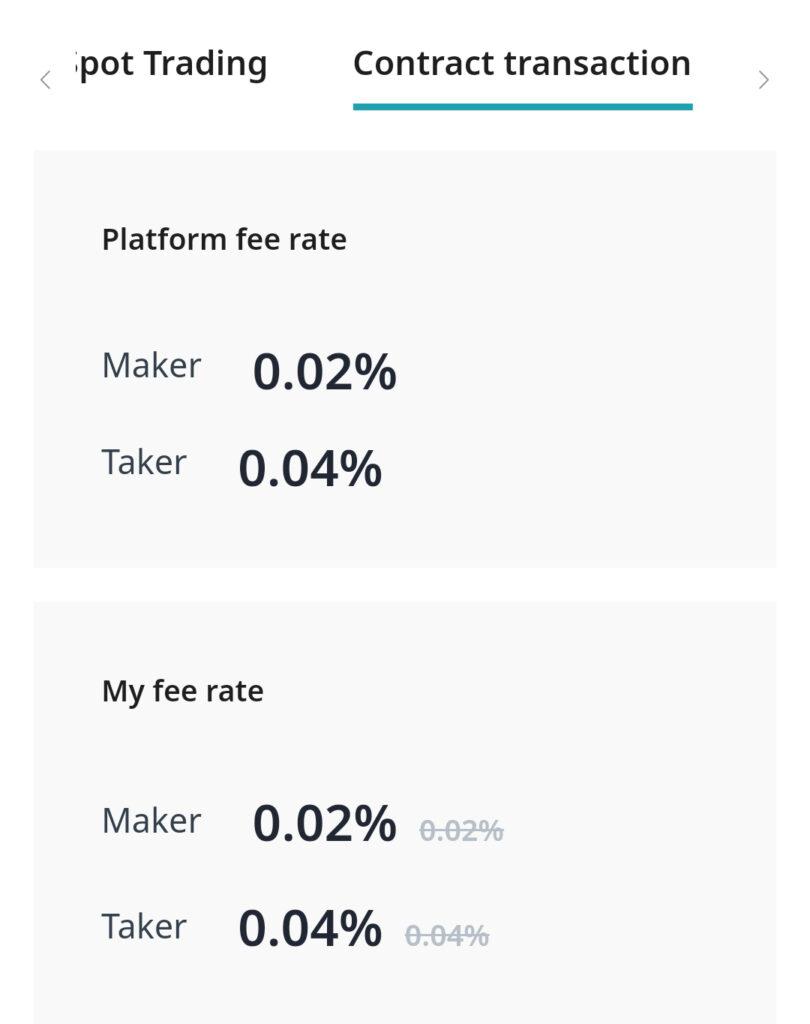The width and height of the screenshot is (810, 1024).
Task: Click platform Taker 0.04% value
Action: pos(310,469)
